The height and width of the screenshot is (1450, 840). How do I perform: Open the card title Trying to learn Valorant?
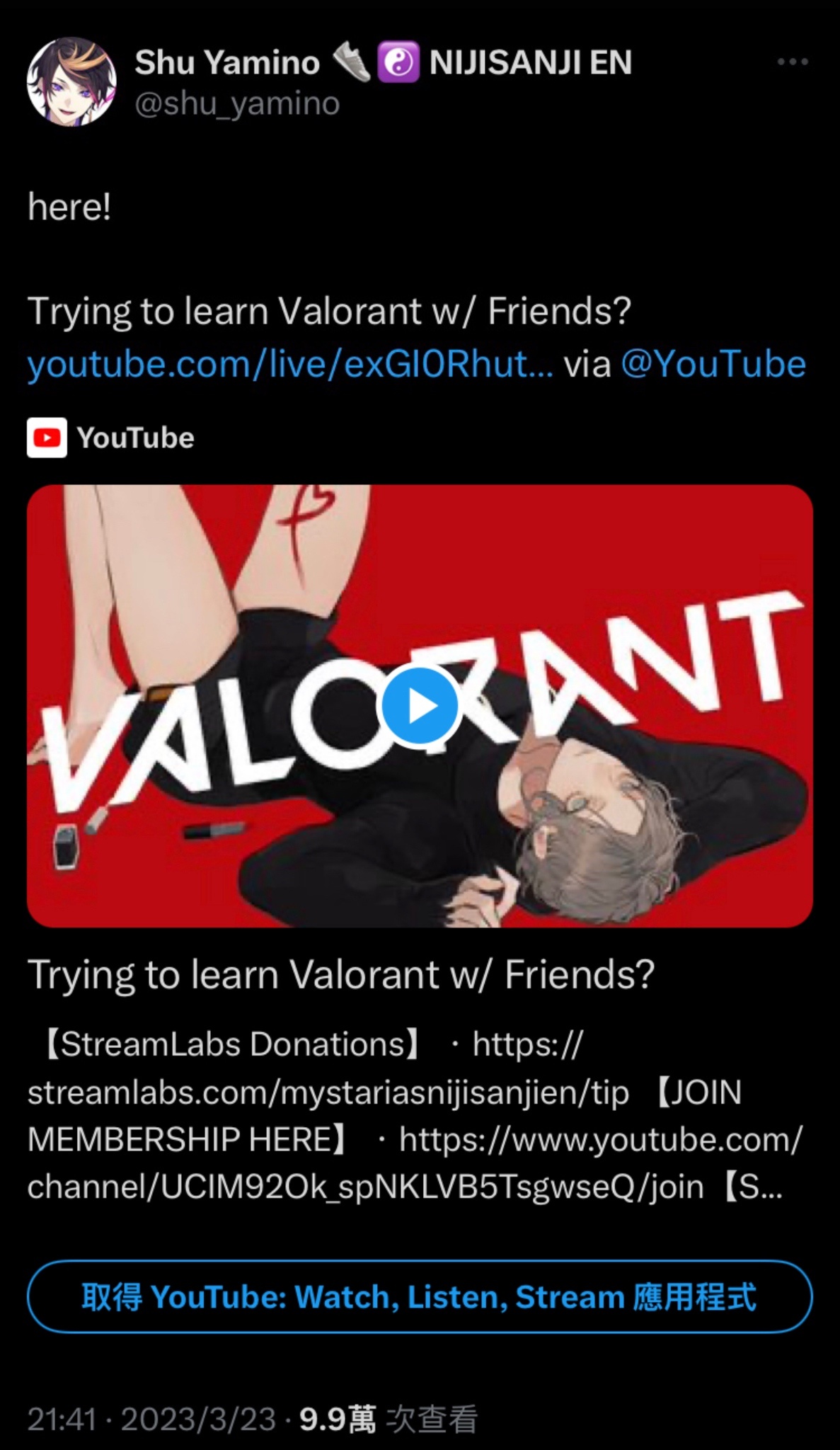point(341,975)
